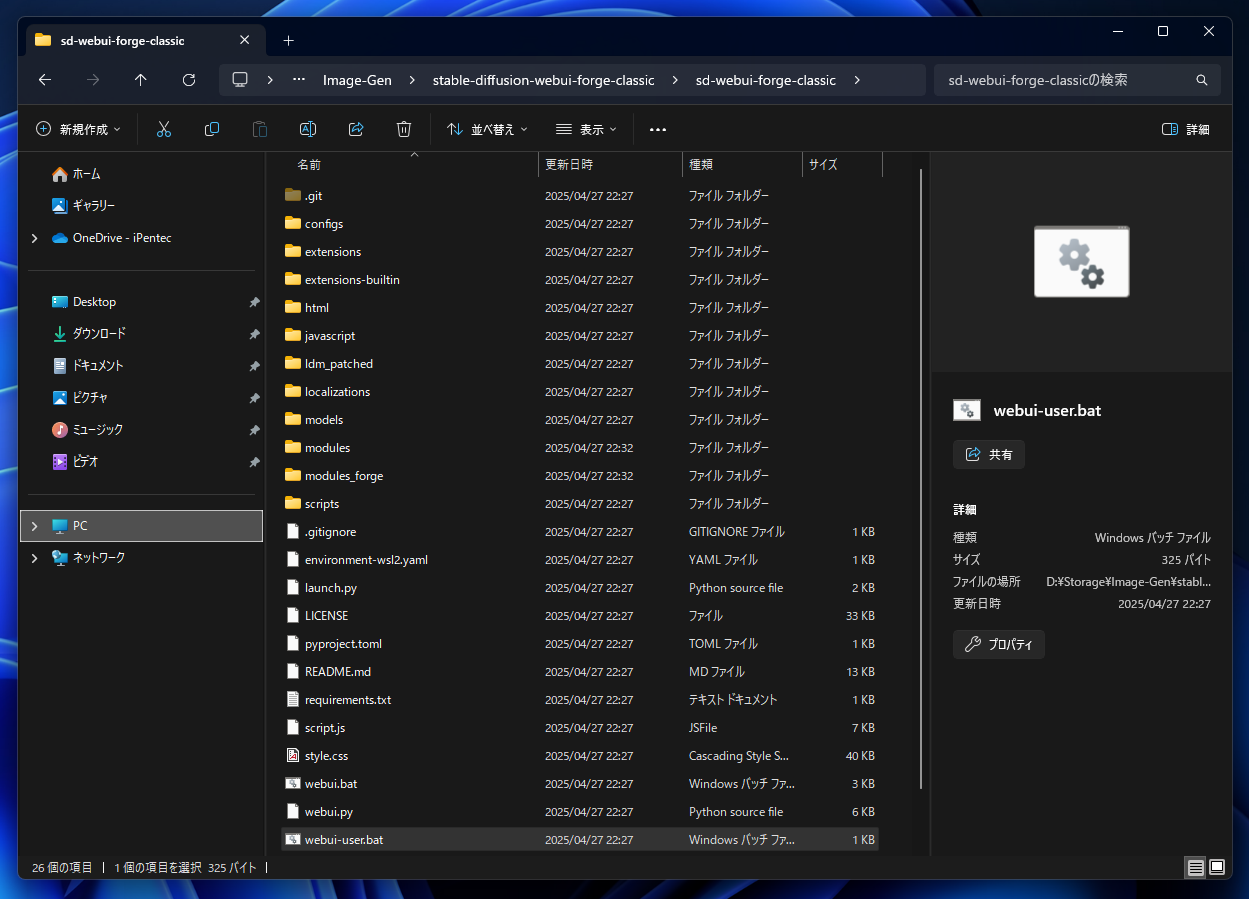Open a new tab with plus button
1249x899 pixels.
click(x=288, y=41)
